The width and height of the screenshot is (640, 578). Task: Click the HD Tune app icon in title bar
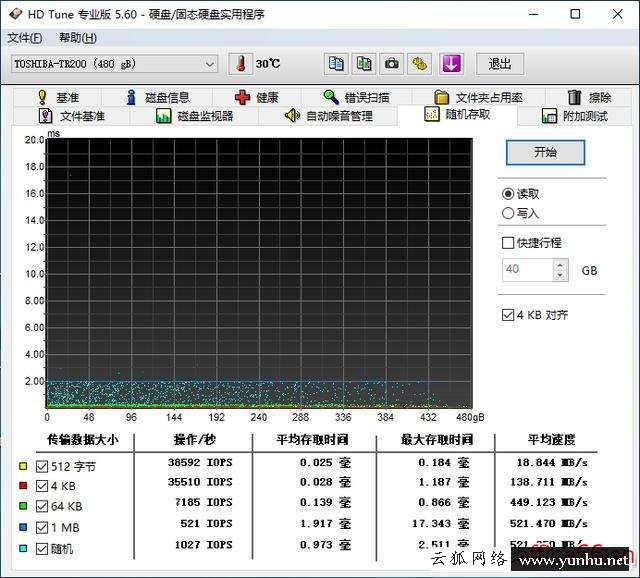coord(15,14)
